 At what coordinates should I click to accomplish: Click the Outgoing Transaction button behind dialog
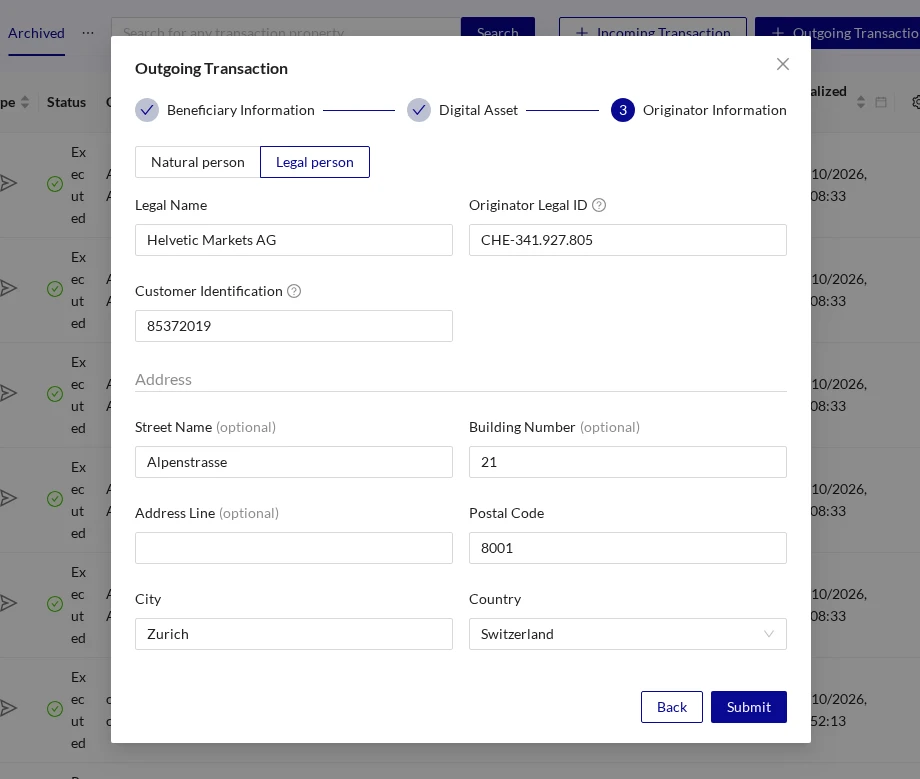[839, 33]
